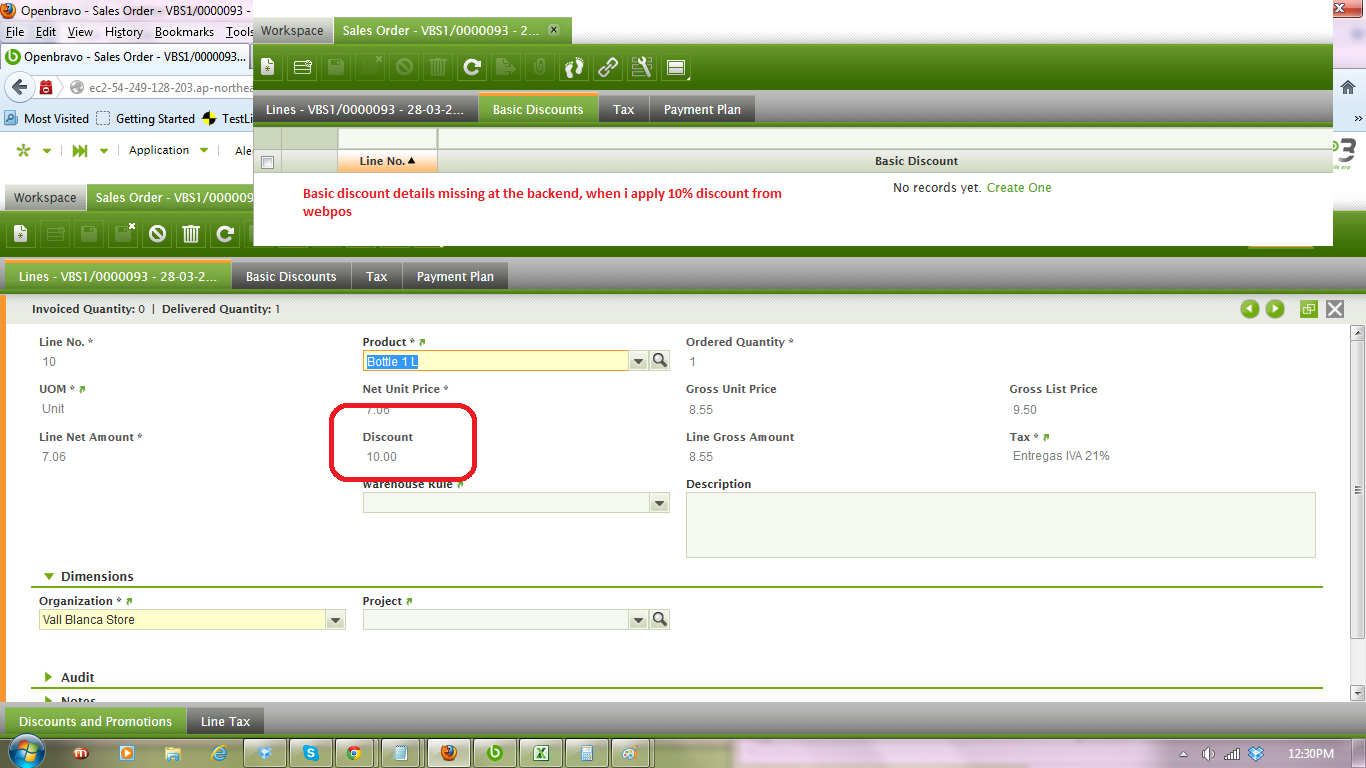Viewport: 1366px width, 768px height.
Task: Click the Openbravo quick create star icon
Action: (x=24, y=150)
